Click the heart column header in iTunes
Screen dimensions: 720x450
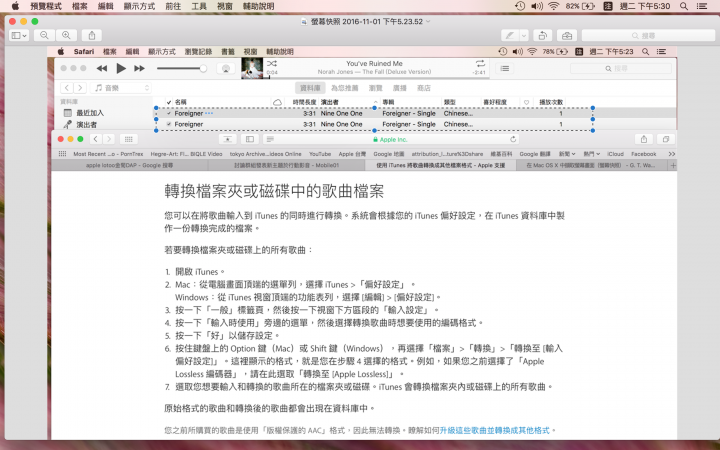click(526, 102)
